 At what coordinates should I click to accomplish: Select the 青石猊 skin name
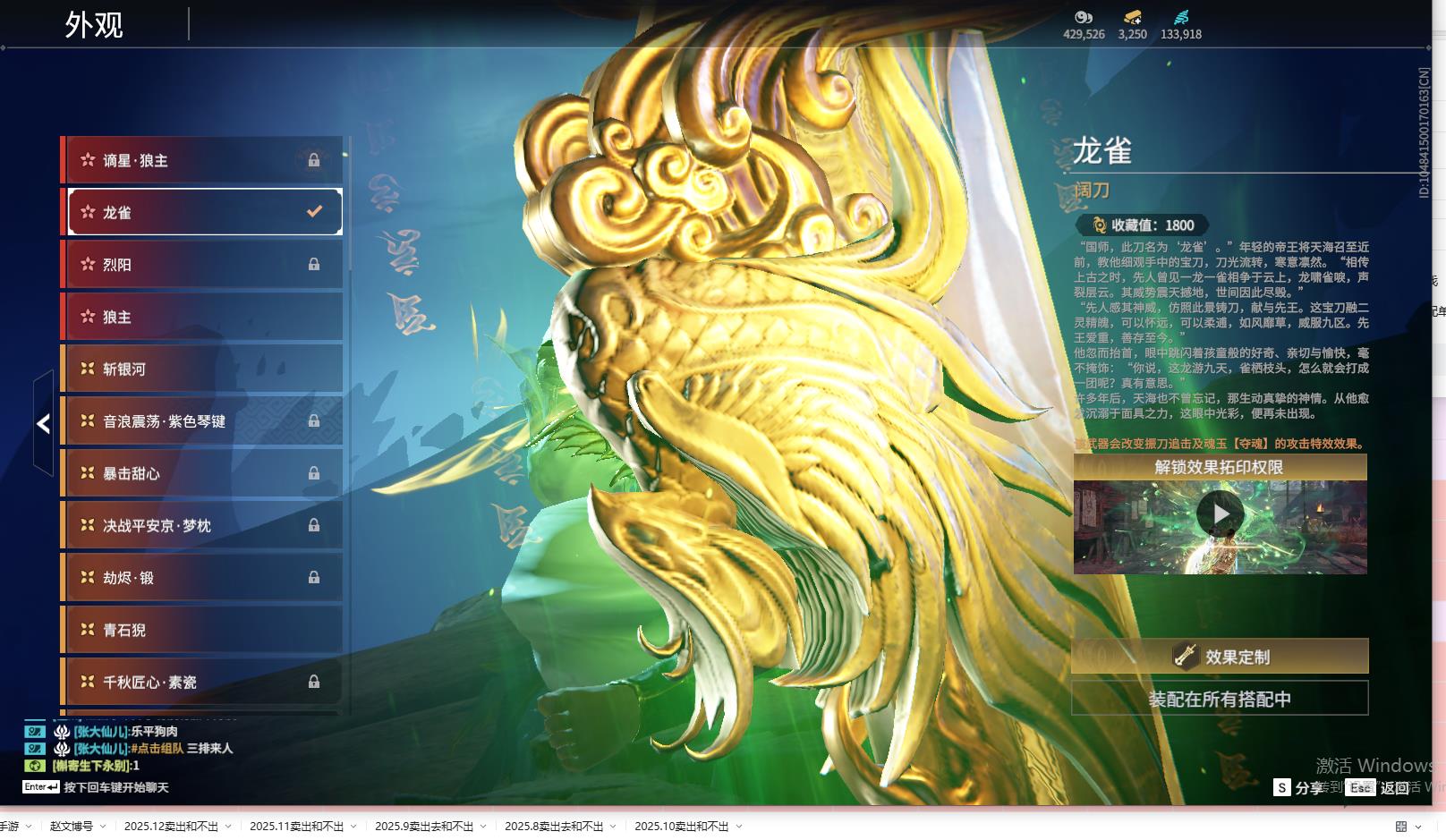pyautogui.click(x=124, y=631)
